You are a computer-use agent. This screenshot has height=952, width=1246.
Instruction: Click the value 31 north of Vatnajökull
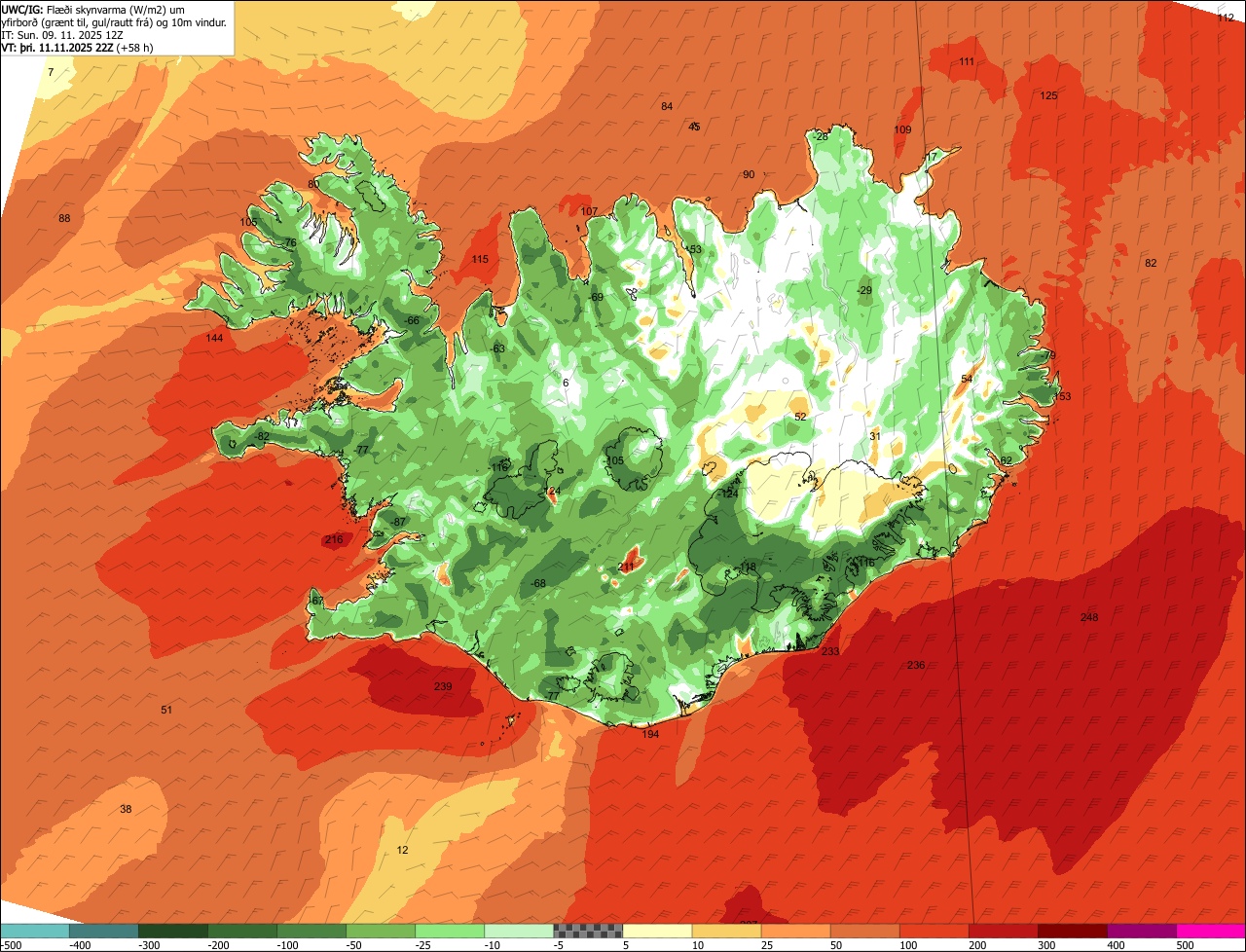875,436
